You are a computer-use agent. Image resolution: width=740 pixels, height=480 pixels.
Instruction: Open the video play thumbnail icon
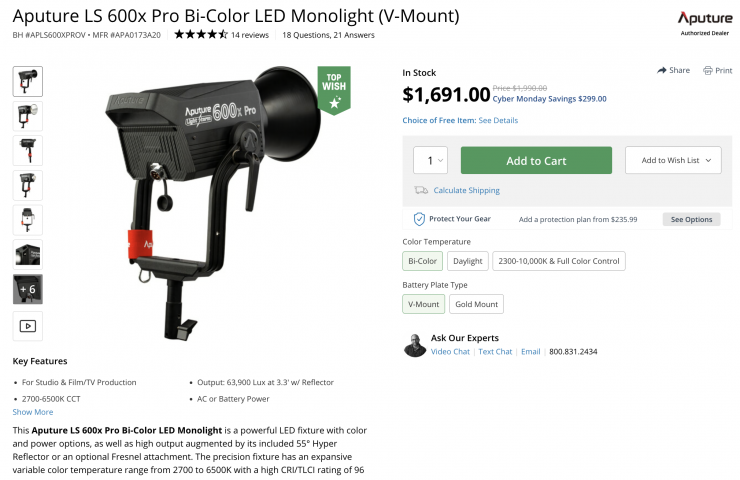[27, 325]
